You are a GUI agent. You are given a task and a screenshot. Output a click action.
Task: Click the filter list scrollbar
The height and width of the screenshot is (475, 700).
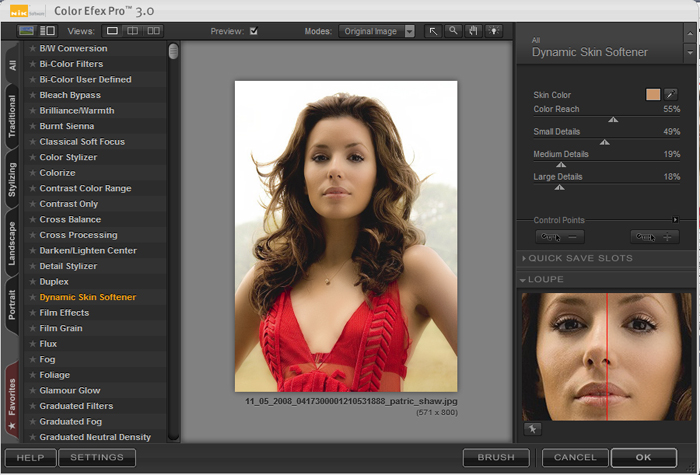coord(174,52)
